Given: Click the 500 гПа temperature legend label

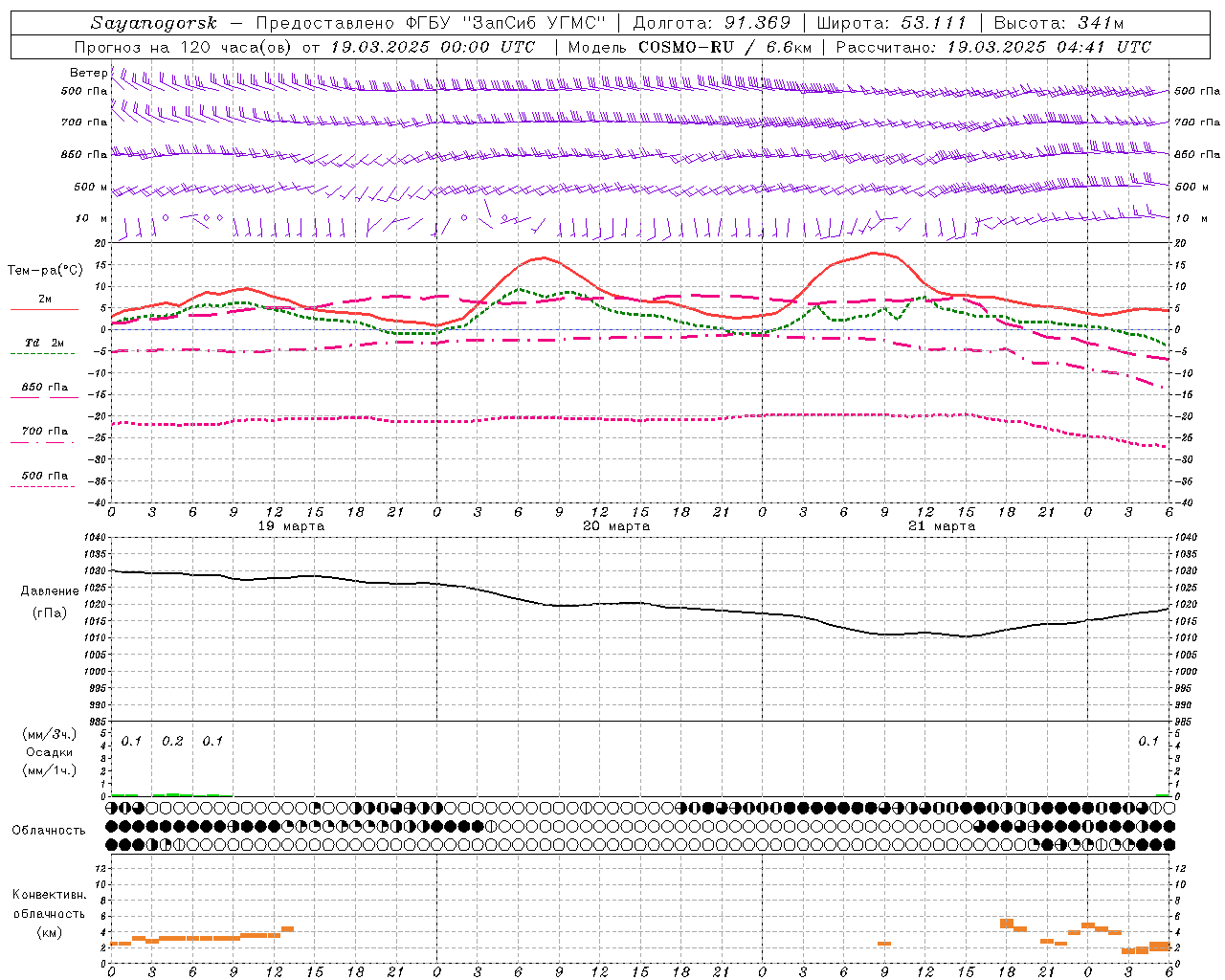Looking at the screenshot, I should click(x=45, y=475).
